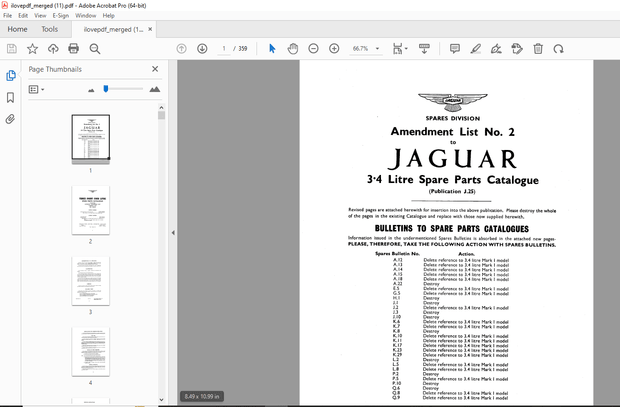Image resolution: width=620 pixels, height=407 pixels.
Task: Click the thumbnails panel scroll-down arrow
Action: (x=161, y=400)
